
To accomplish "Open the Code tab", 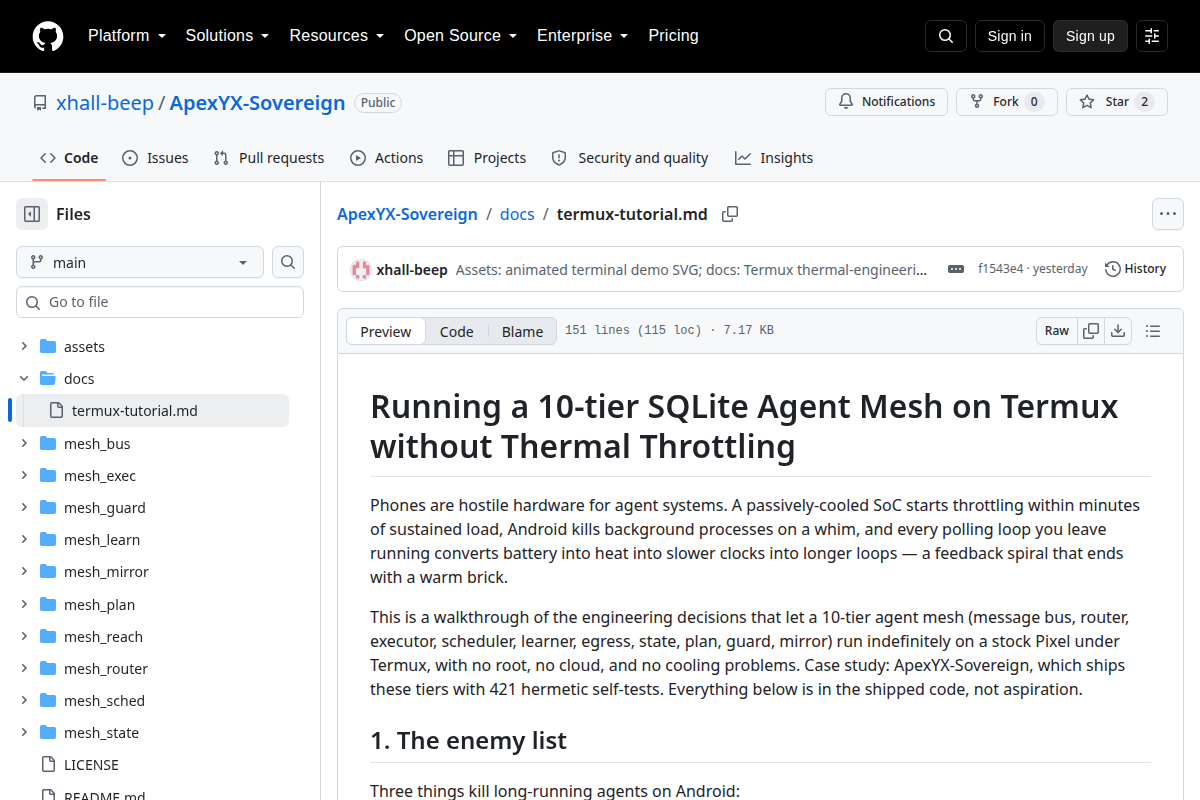I will 69,158.
